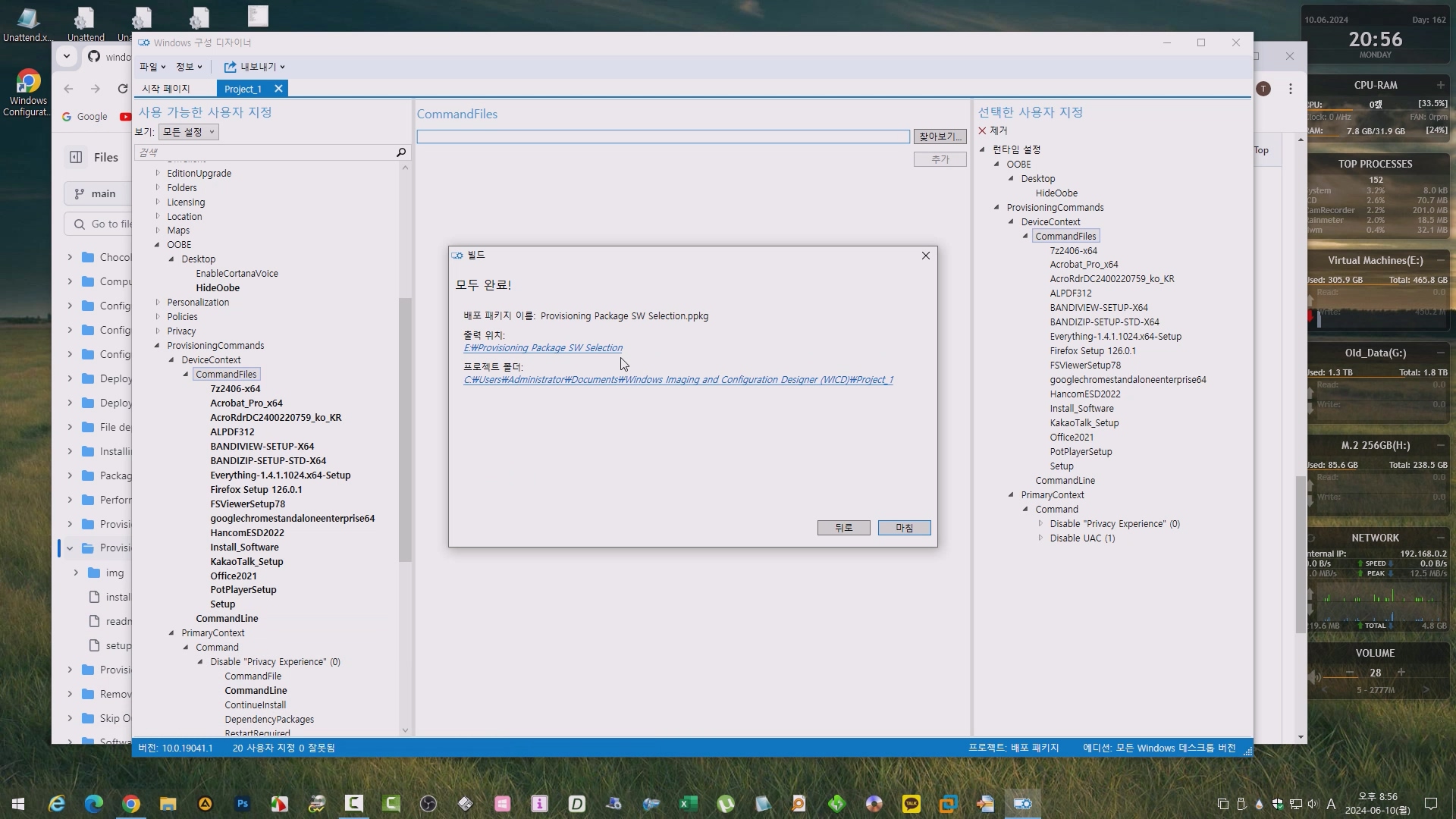Open the project folder path link
Viewport: 1456px width, 819px height.
(x=678, y=380)
